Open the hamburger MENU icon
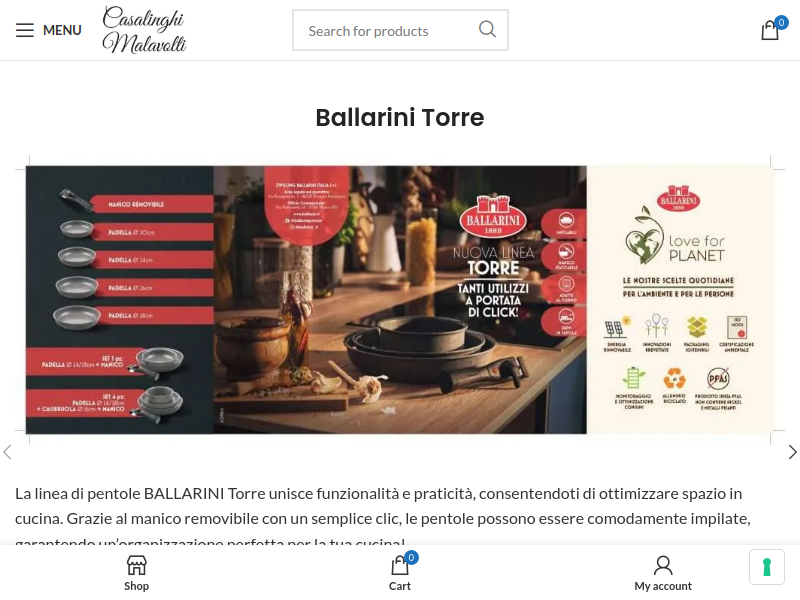The image size is (800, 600). 24,30
